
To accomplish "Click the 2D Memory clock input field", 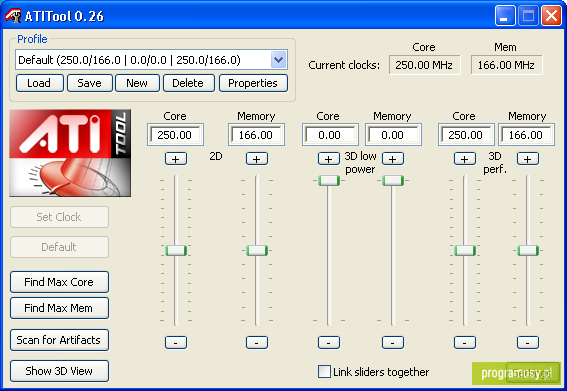I will [x=256, y=135].
